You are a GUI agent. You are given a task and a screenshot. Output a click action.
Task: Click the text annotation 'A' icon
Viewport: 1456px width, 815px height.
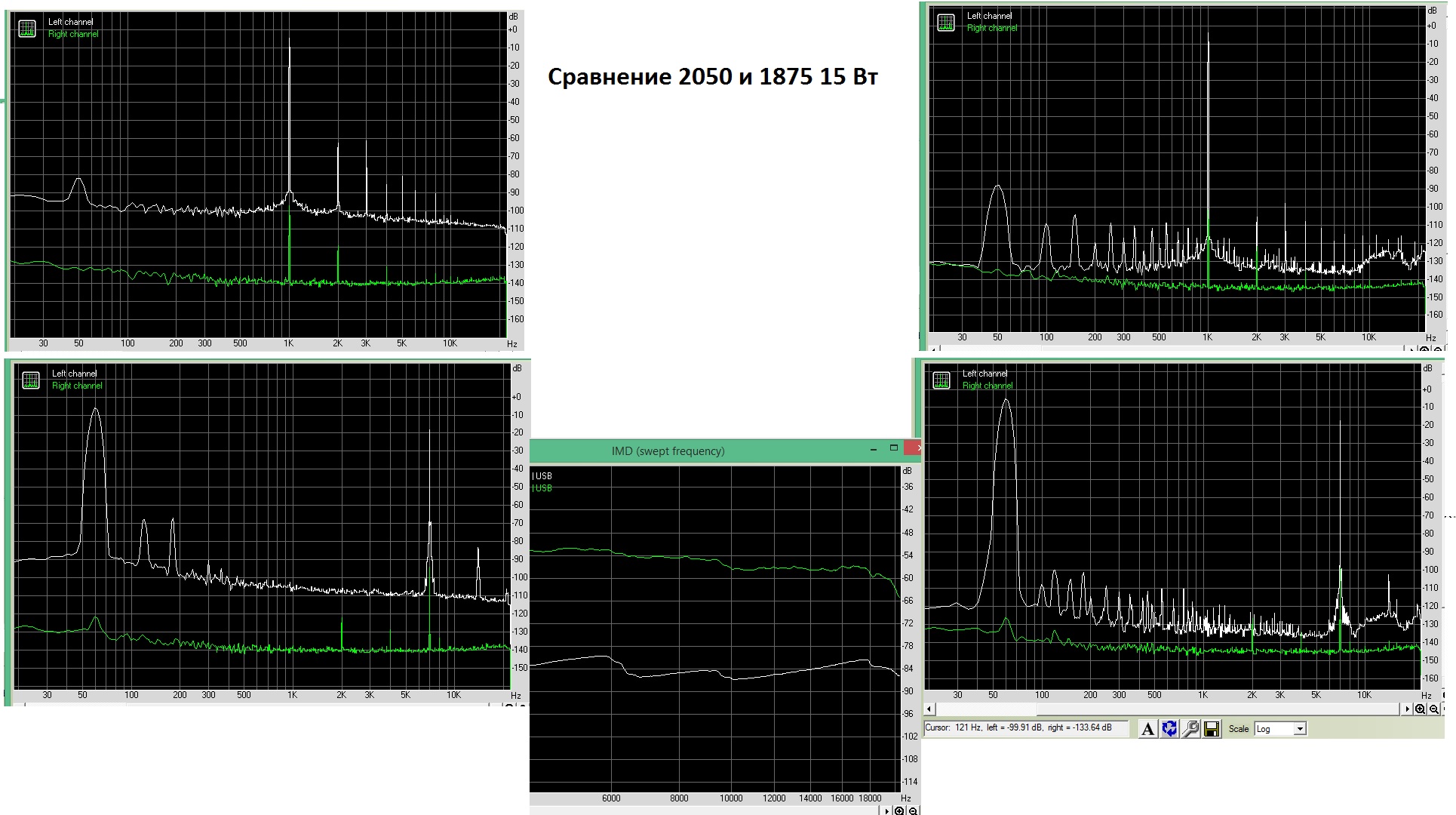1147,729
